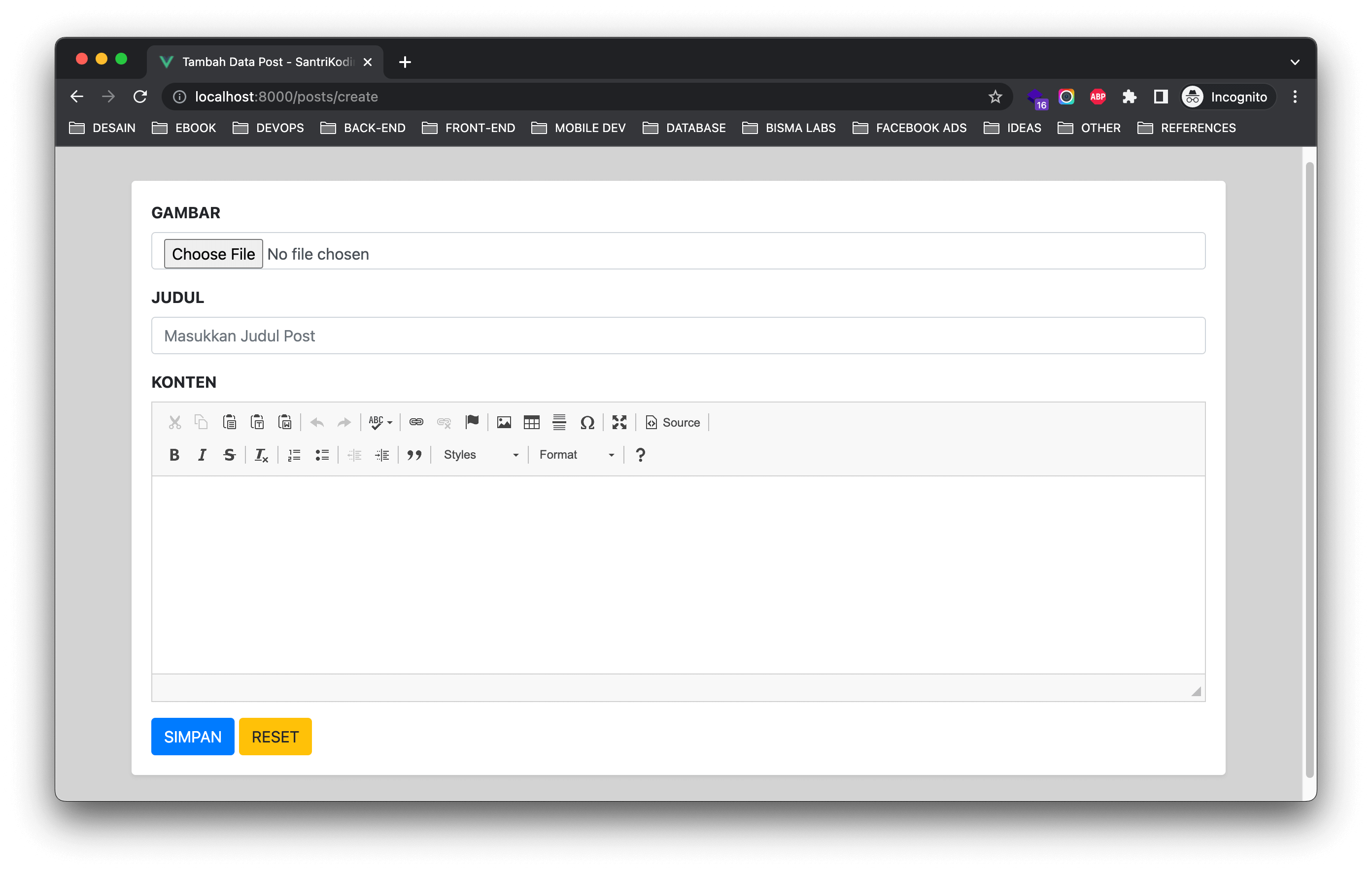Toggle Source view mode in the editor
This screenshot has height=874, width=1372.
click(x=672, y=422)
